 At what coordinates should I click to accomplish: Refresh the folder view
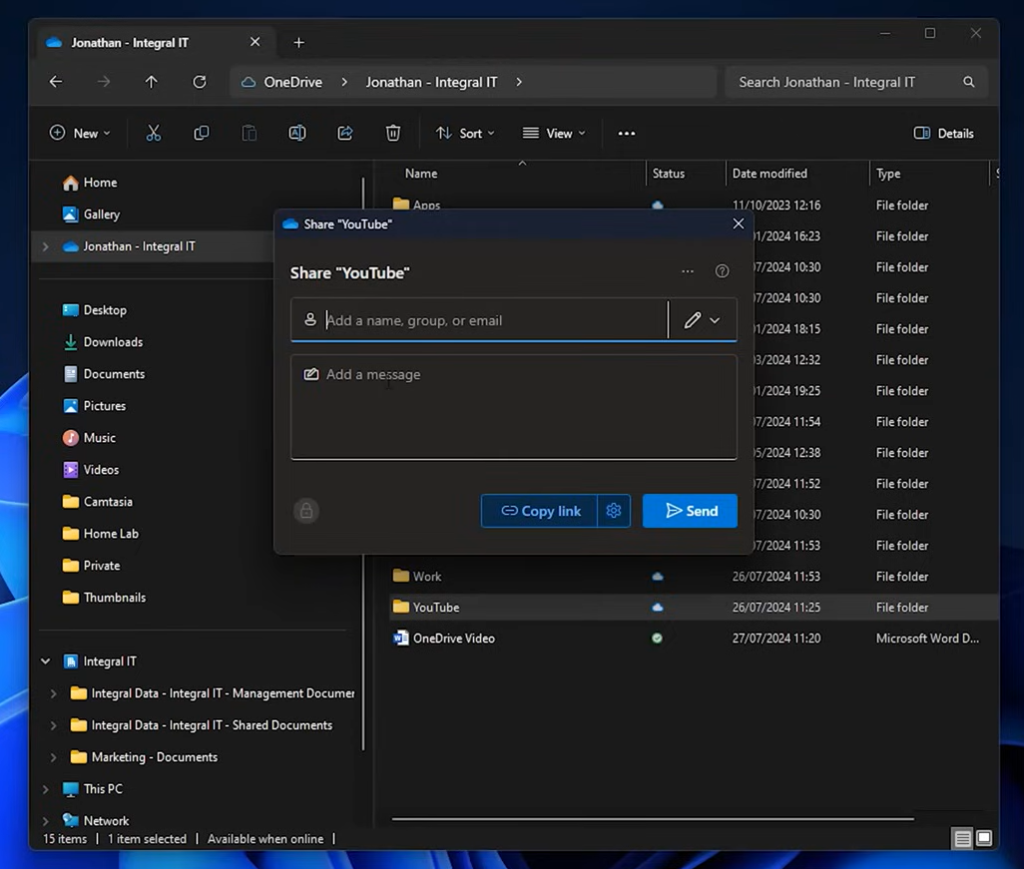point(199,82)
